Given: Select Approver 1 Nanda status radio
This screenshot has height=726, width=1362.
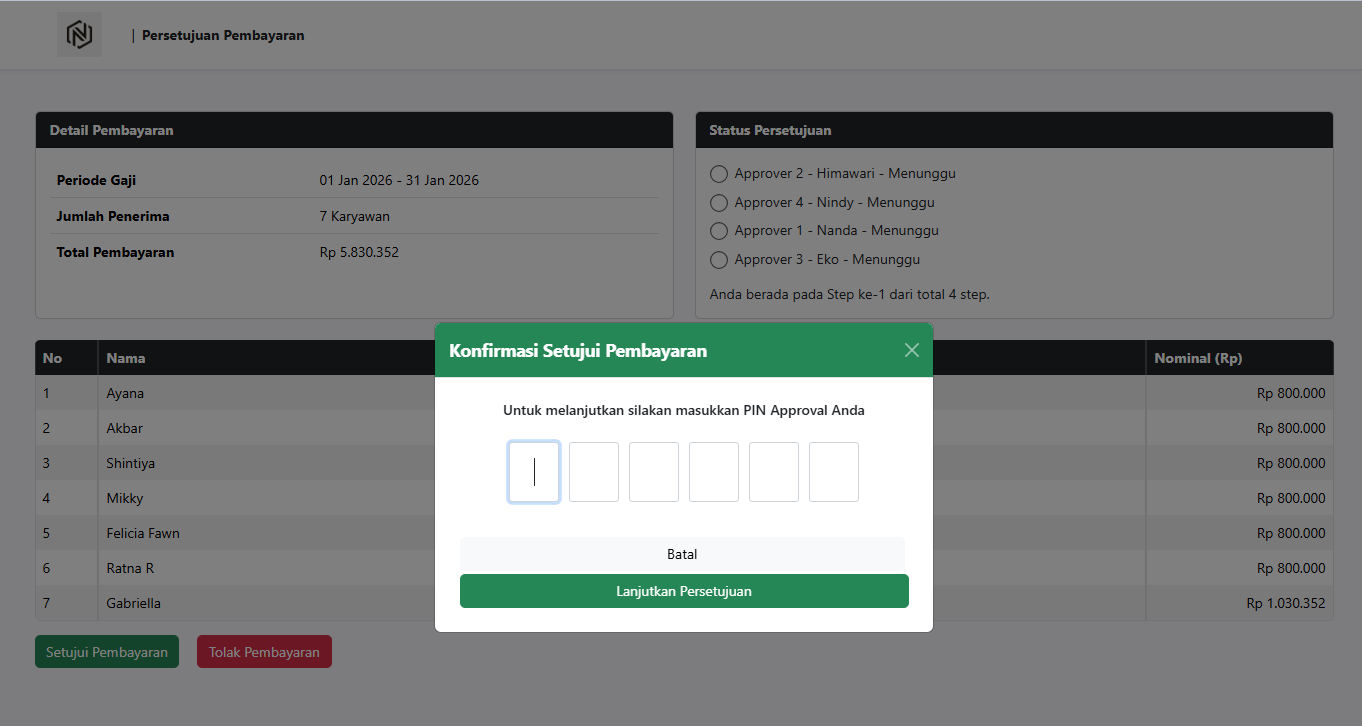Looking at the screenshot, I should (718, 231).
